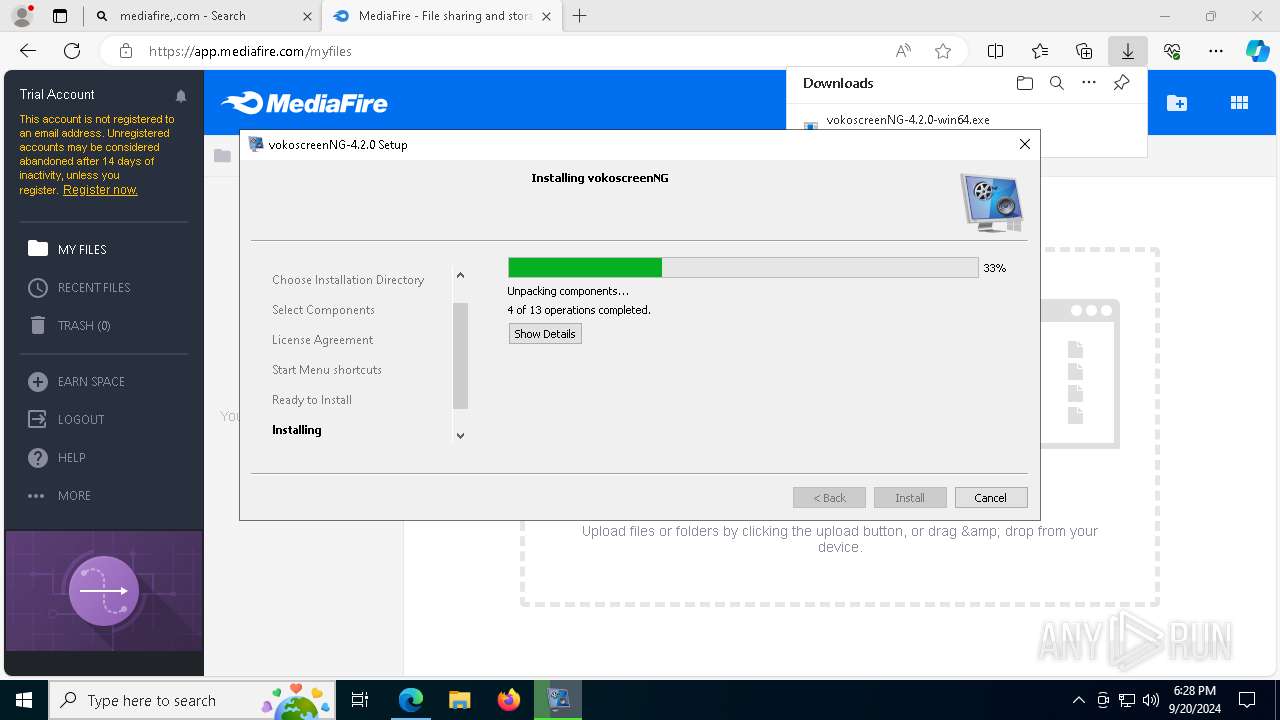Open the network status tray icon
Viewport: 1280px width, 720px height.
click(x=1126, y=700)
